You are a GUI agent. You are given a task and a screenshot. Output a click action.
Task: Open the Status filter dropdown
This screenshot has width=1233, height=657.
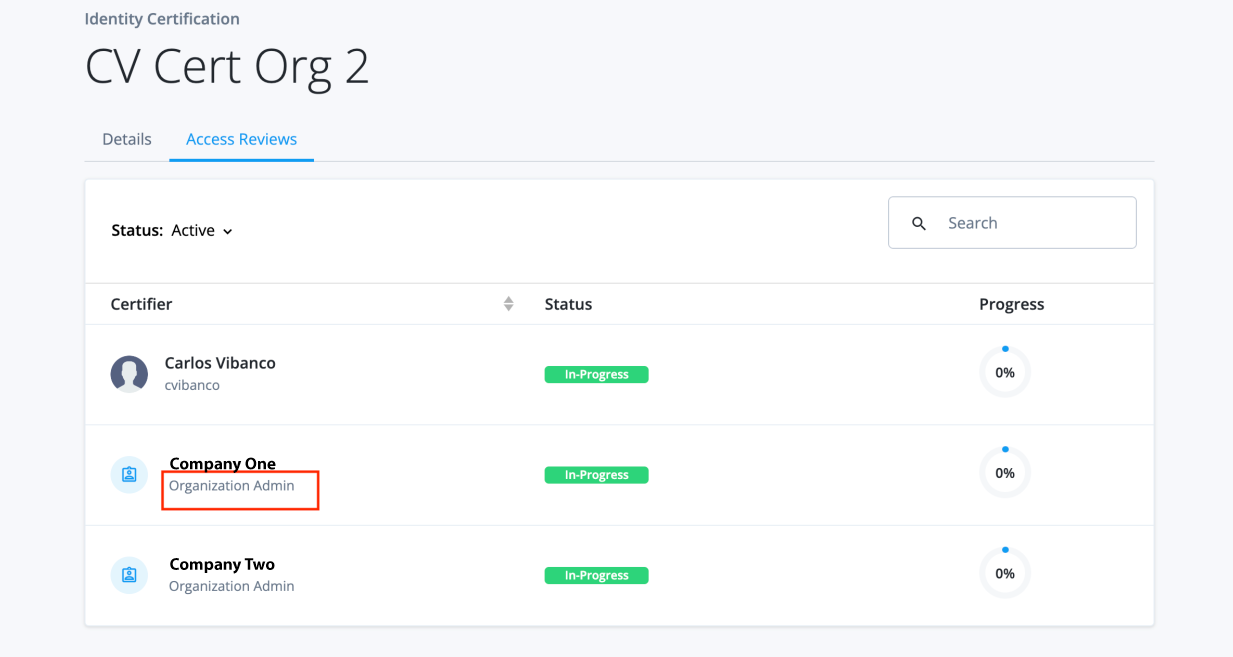tap(200, 230)
